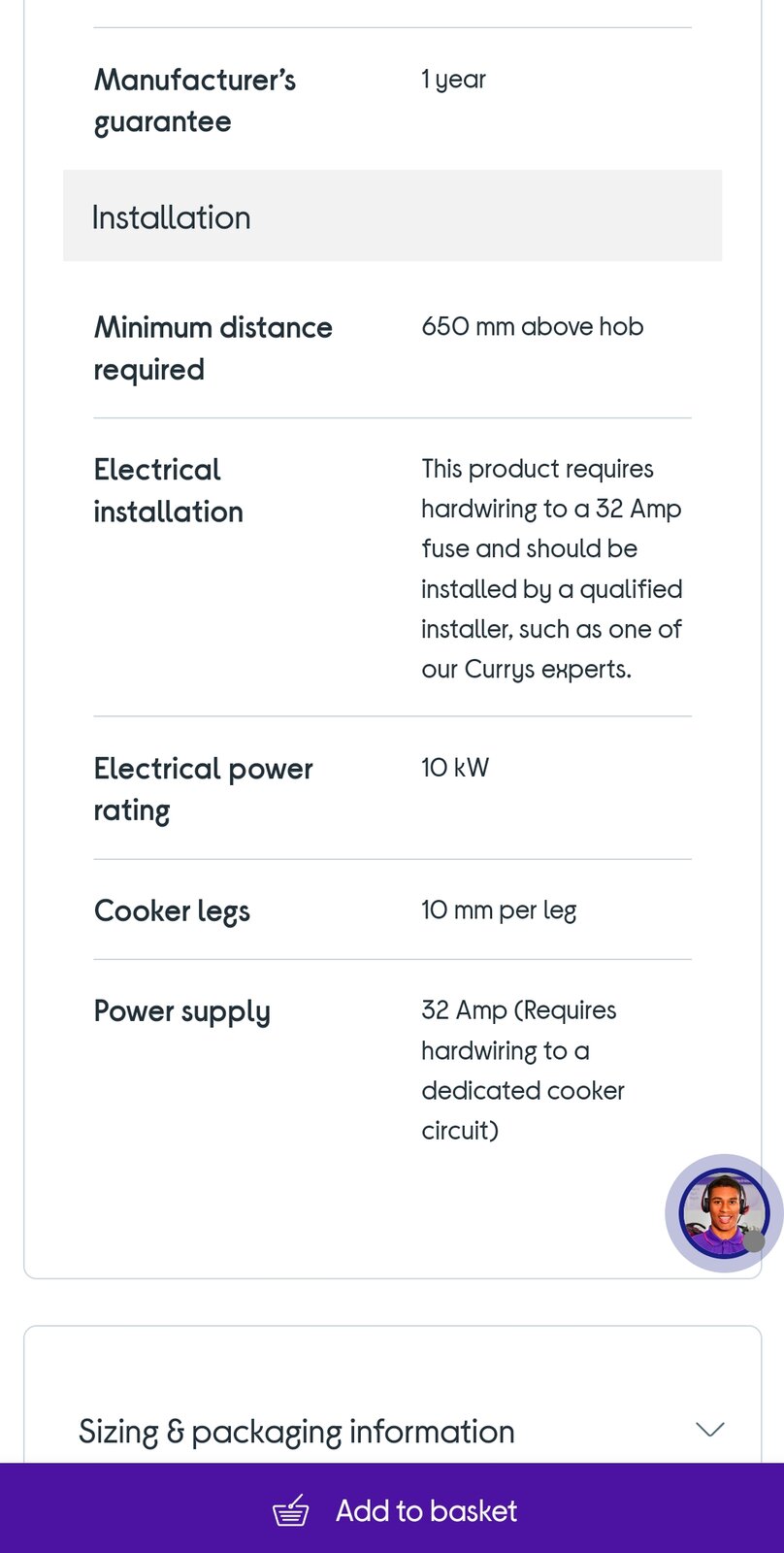784x1553 pixels.
Task: Expand the Sizing & packaging chevron arrow
Action: pyautogui.click(x=710, y=1429)
